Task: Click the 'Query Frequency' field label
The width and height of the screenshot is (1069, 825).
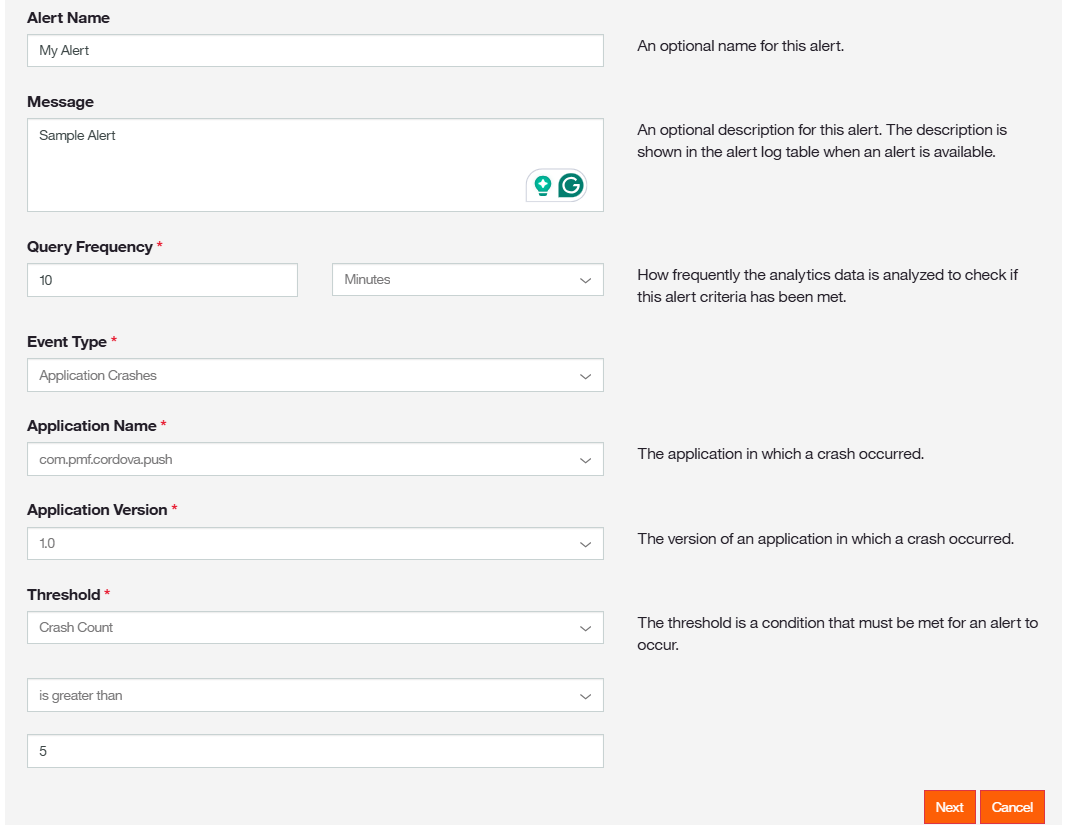Action: pos(90,247)
